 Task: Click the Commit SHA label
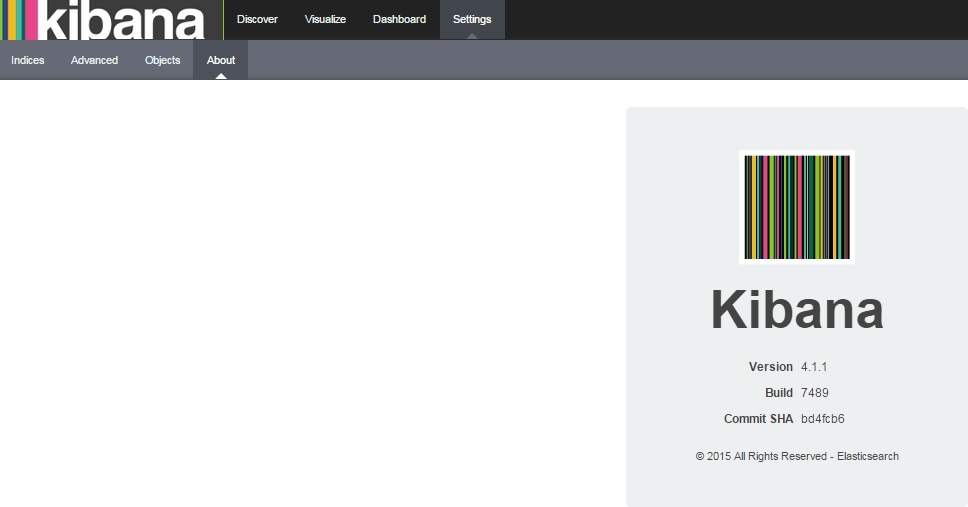pos(758,419)
